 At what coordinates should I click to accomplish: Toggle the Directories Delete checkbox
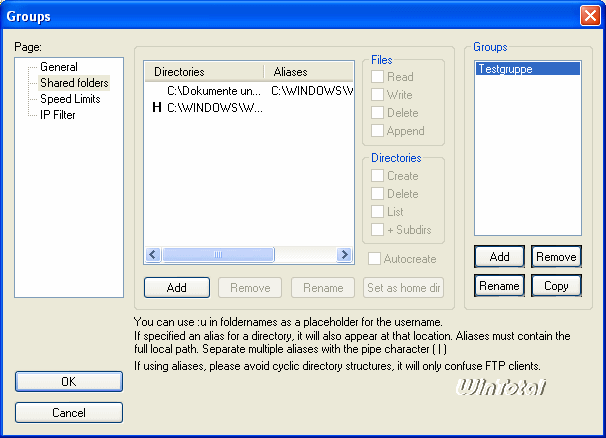coord(377,194)
